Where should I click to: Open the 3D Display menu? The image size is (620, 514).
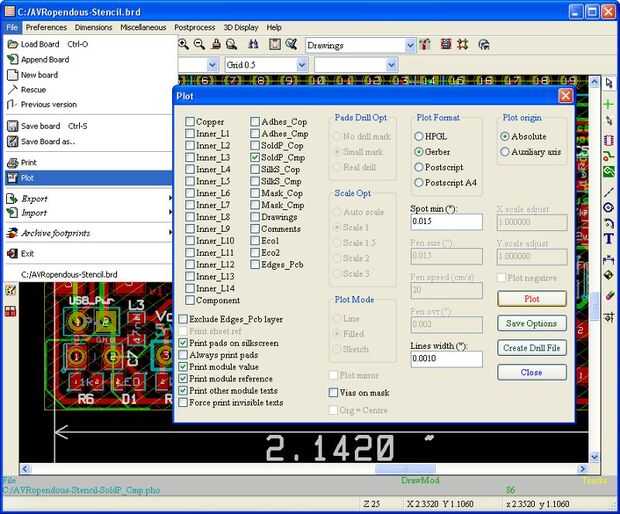pyautogui.click(x=241, y=27)
